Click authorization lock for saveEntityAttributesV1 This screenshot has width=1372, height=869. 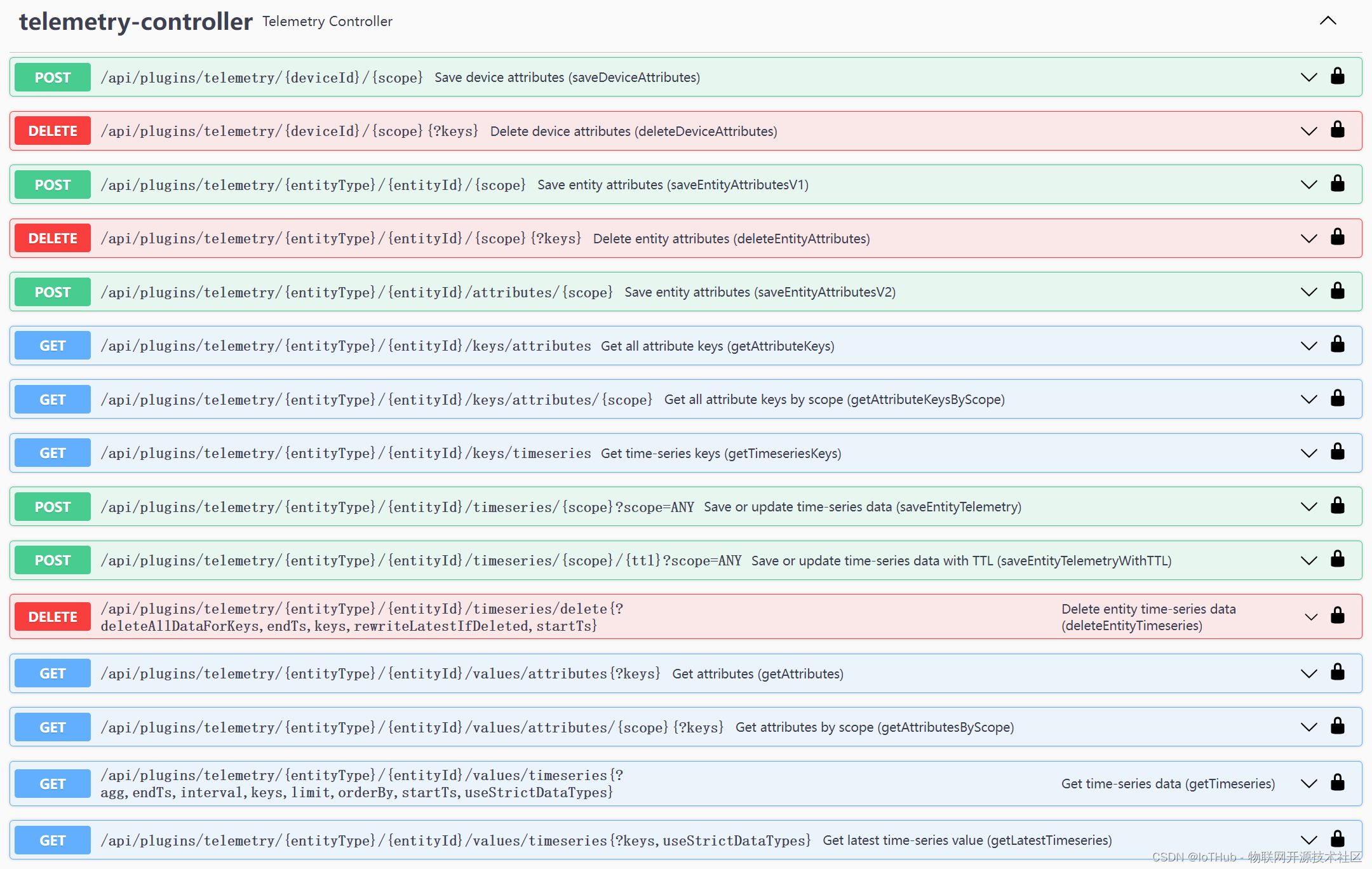tap(1337, 184)
